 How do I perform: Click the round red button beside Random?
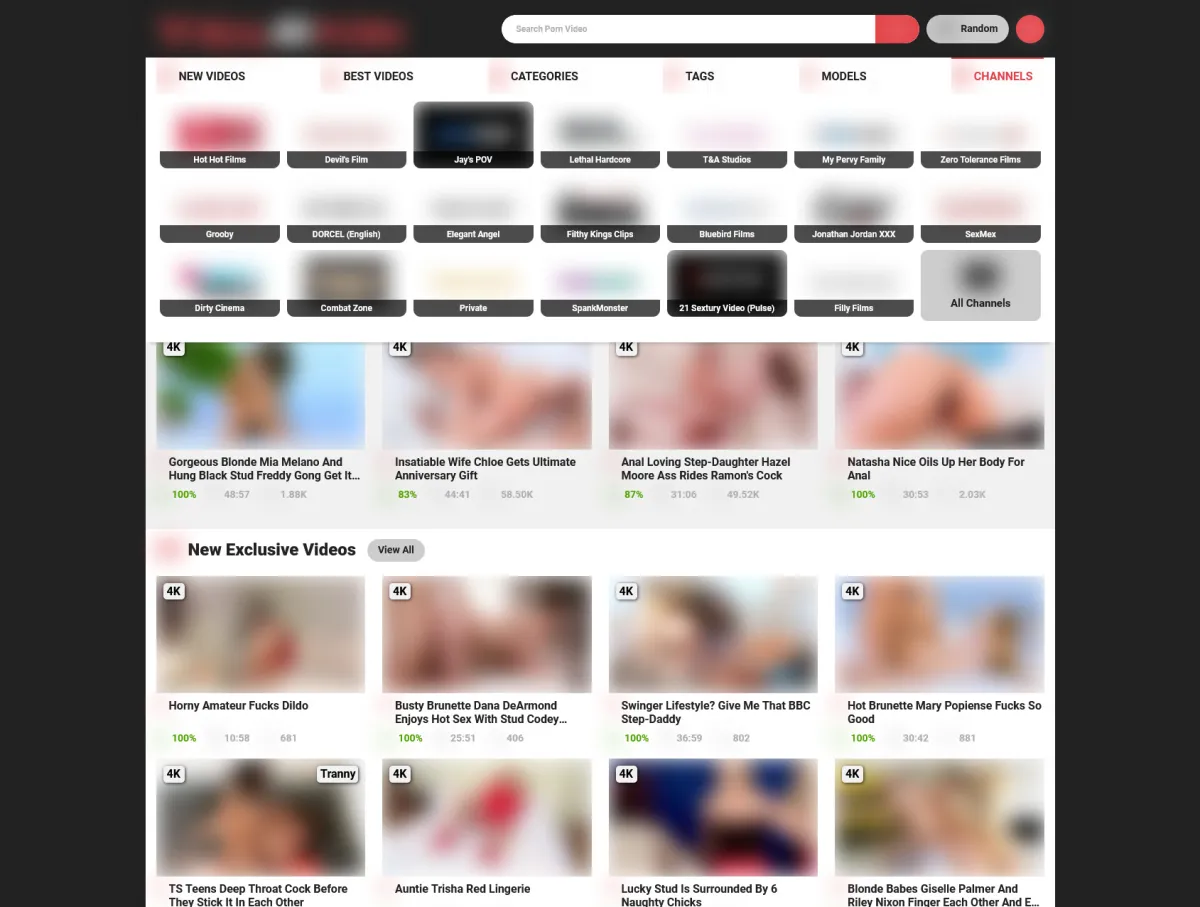1029,29
